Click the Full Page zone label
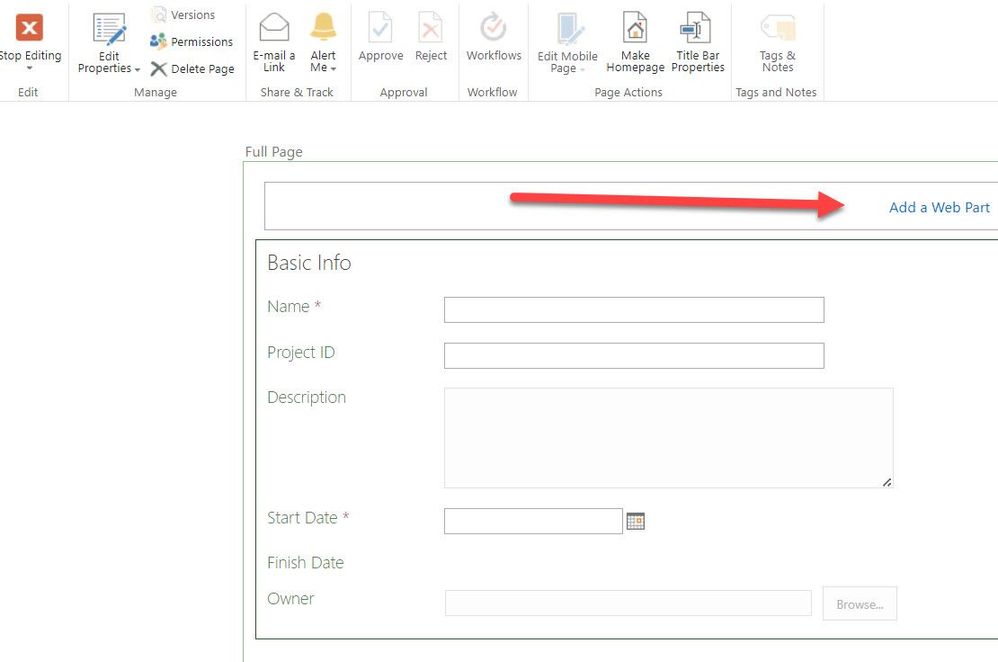The width and height of the screenshot is (998, 662). point(274,152)
